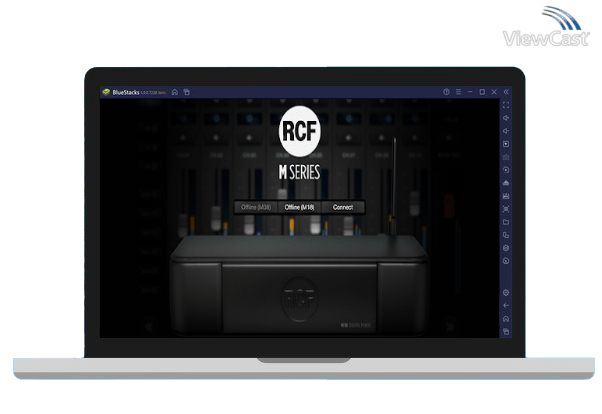
Task: Open BlueStacks settings gear icon
Action: [506, 293]
